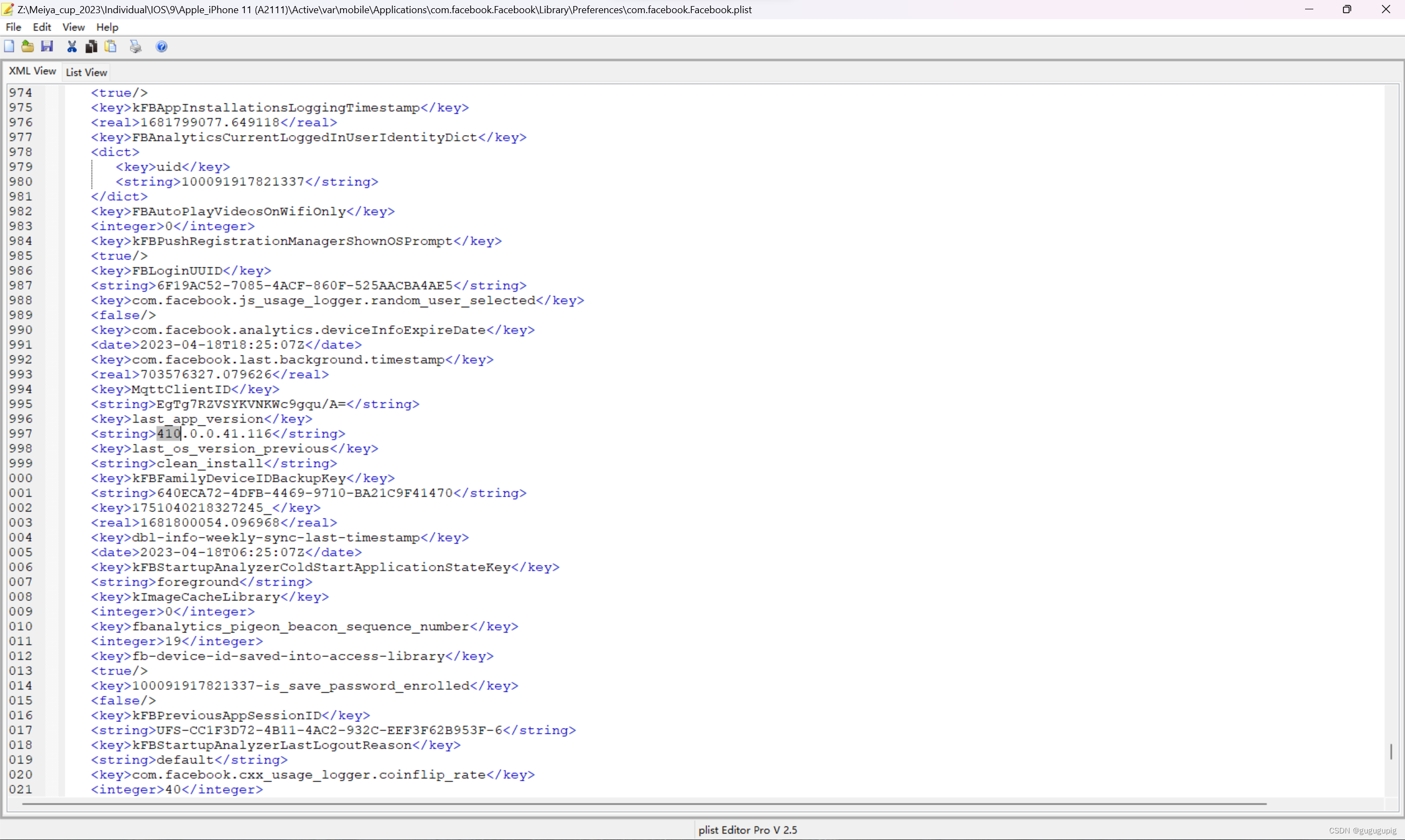This screenshot has height=840, width=1405.
Task: Open the View menu
Action: [73, 27]
